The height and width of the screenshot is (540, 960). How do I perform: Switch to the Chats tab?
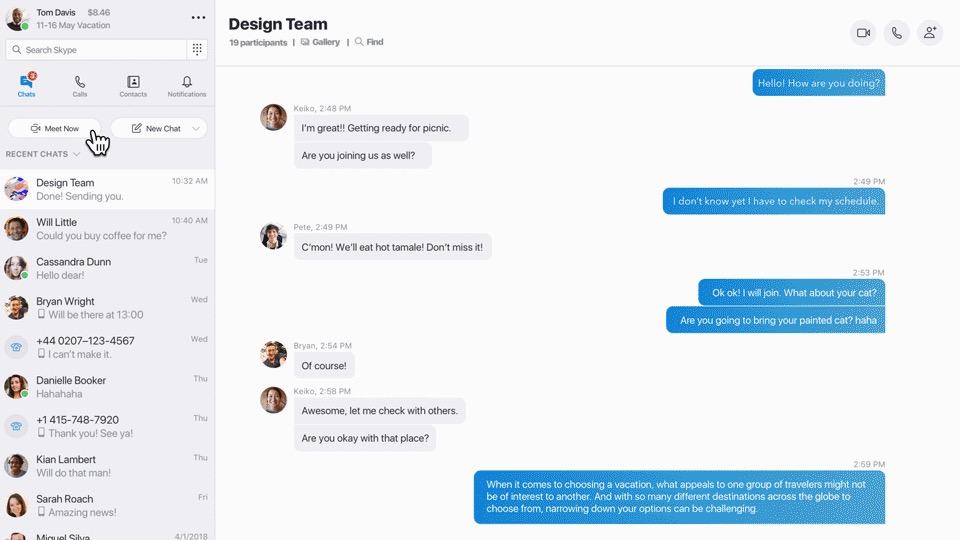click(x=27, y=86)
